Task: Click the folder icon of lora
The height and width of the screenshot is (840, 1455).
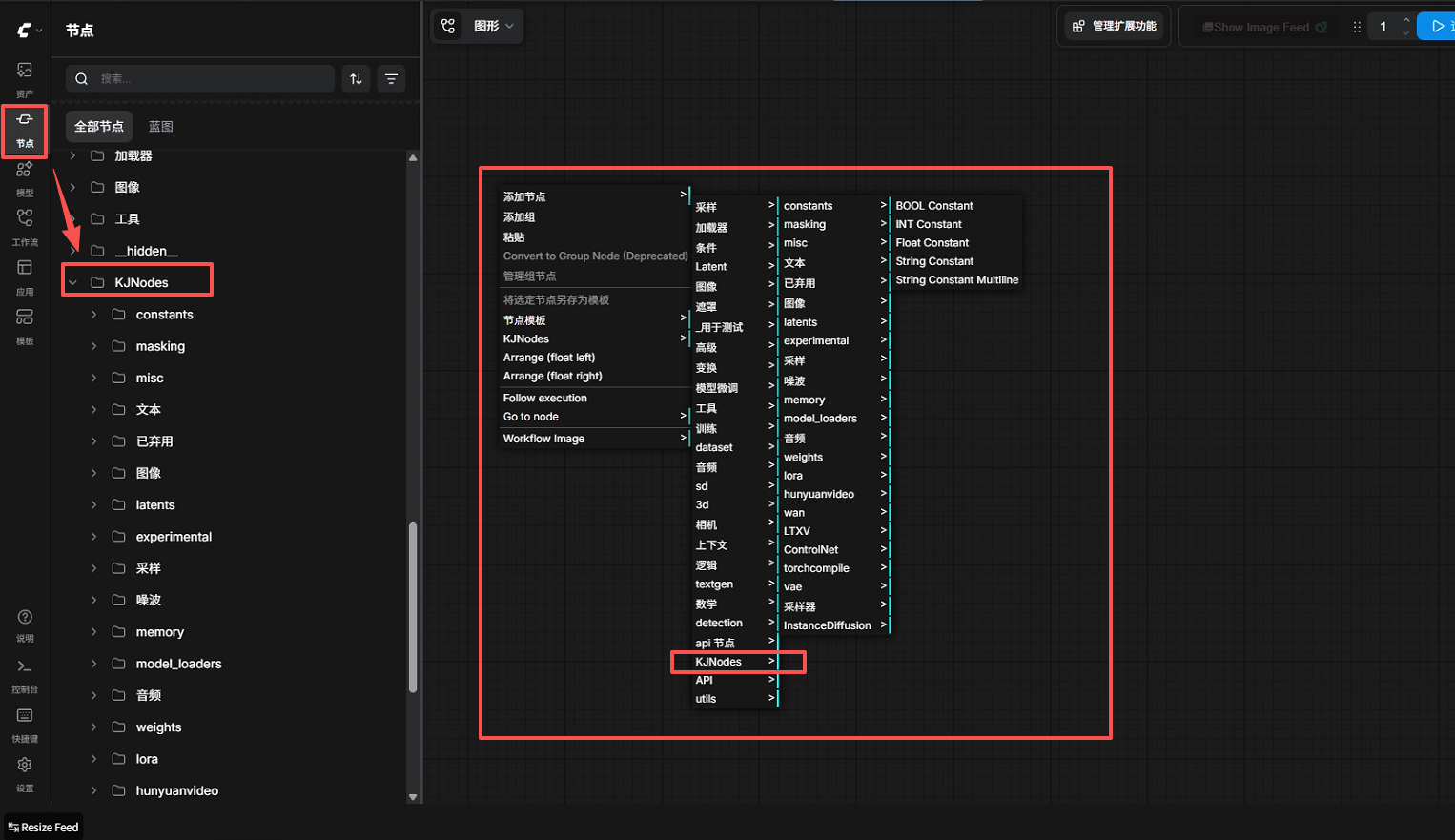Action: pyautogui.click(x=119, y=759)
